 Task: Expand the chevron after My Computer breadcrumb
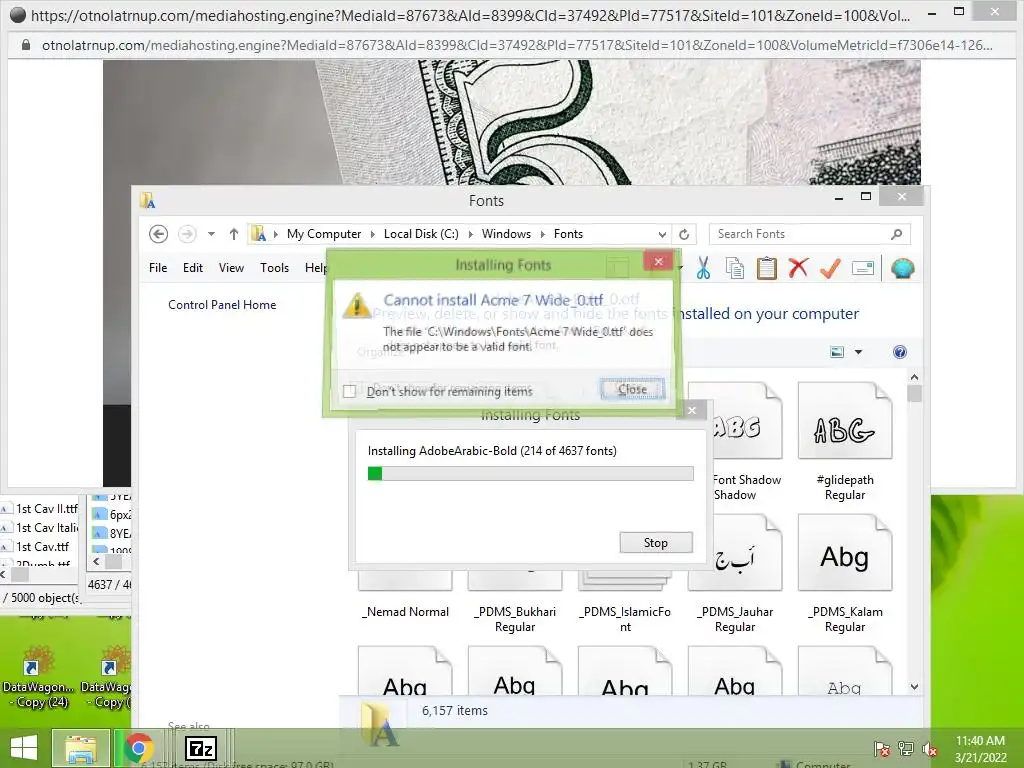click(x=373, y=234)
